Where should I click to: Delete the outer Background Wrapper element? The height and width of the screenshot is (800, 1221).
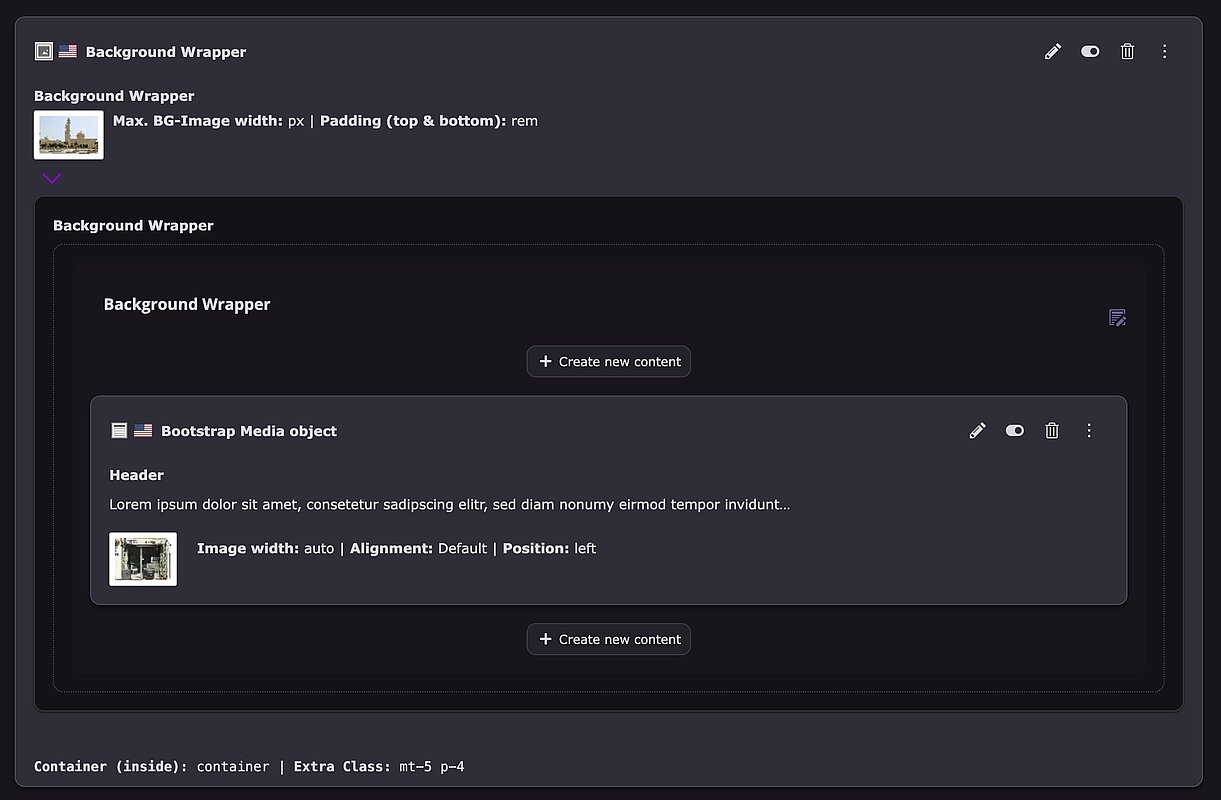coord(1127,52)
